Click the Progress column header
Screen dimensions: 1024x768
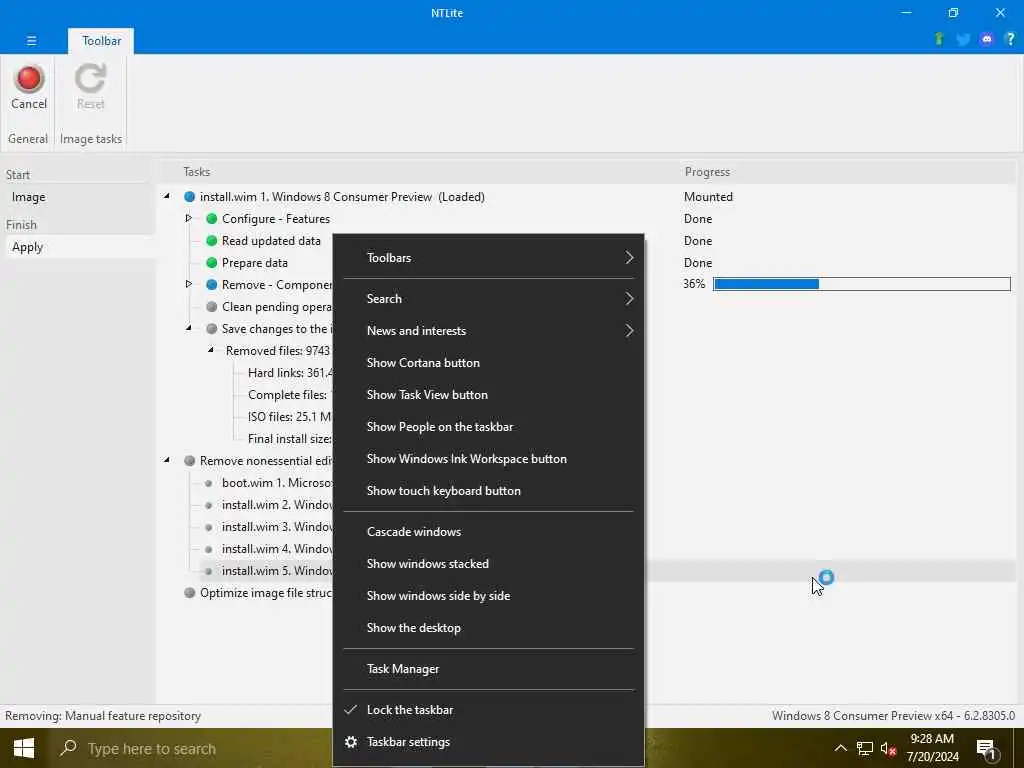coord(707,172)
